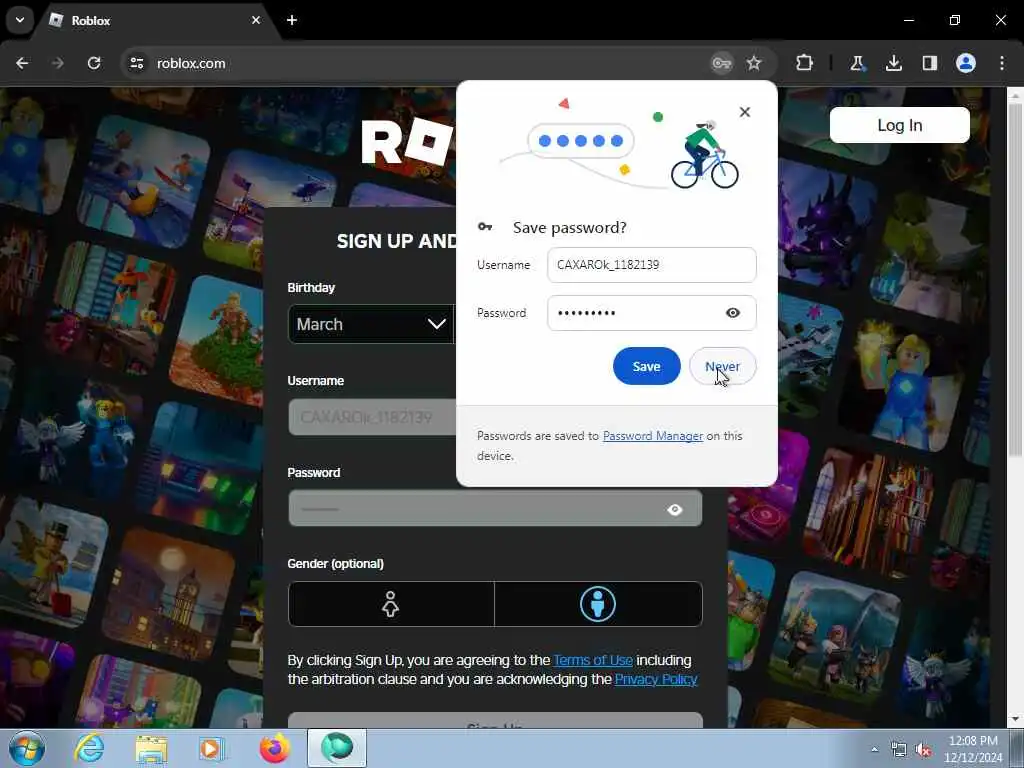Dismiss the Save password popup
The width and height of the screenshot is (1024, 768).
click(744, 112)
